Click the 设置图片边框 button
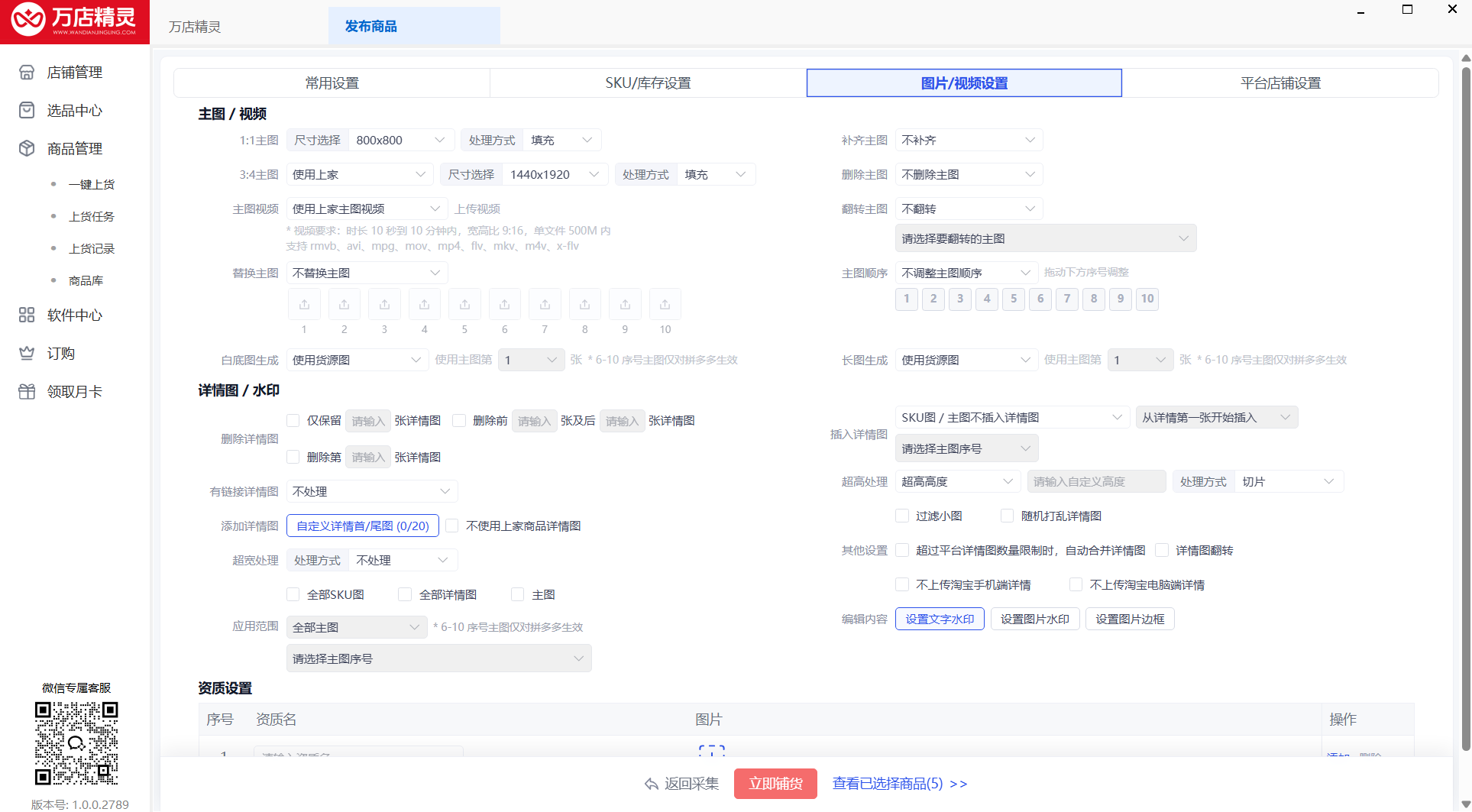1472x812 pixels. click(x=1131, y=619)
